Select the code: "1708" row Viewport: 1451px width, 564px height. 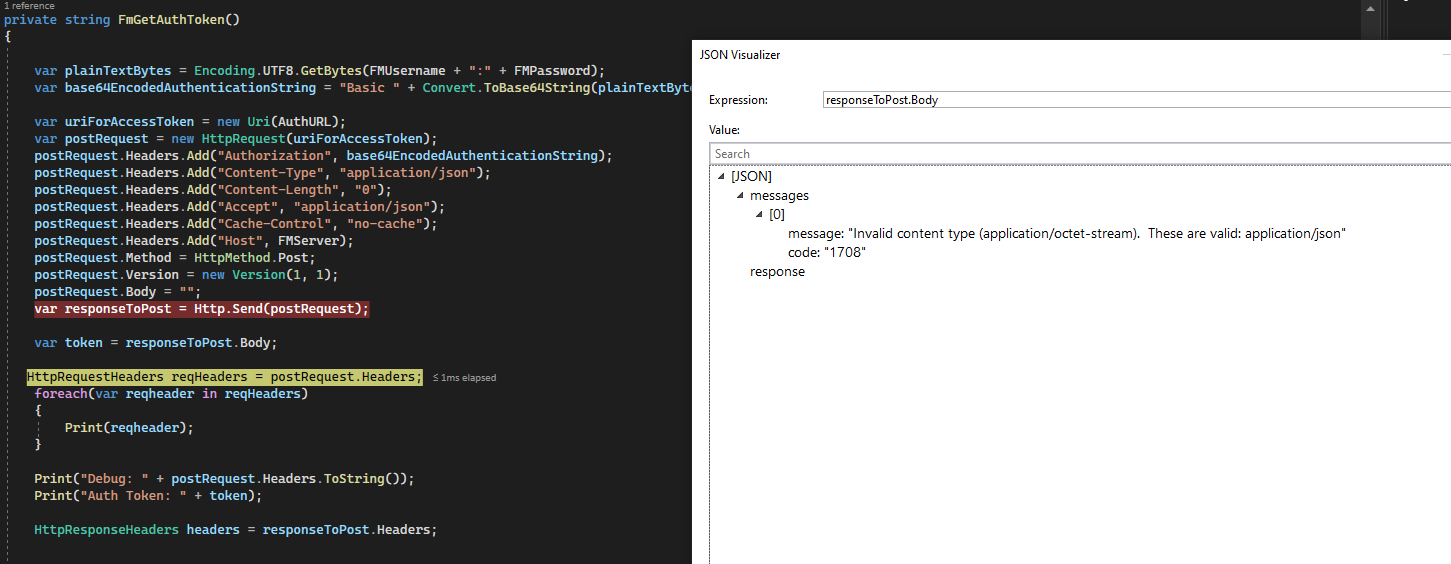coord(826,252)
